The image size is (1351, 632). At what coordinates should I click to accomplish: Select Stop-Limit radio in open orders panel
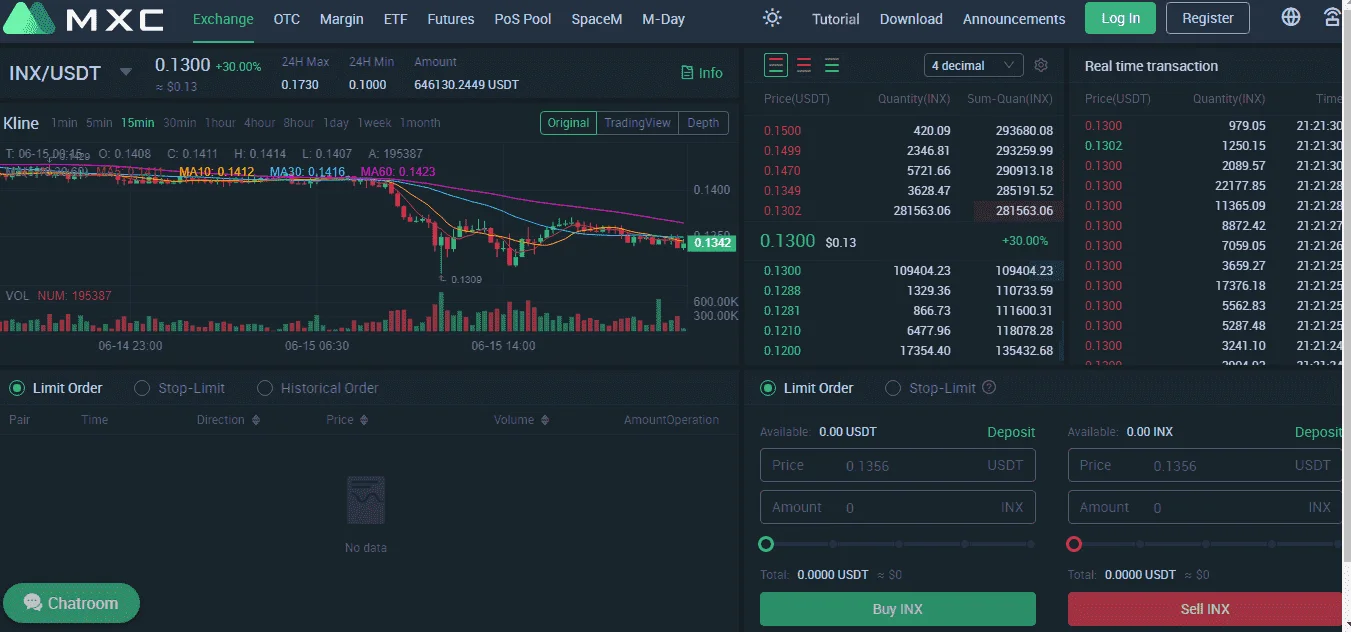point(142,388)
